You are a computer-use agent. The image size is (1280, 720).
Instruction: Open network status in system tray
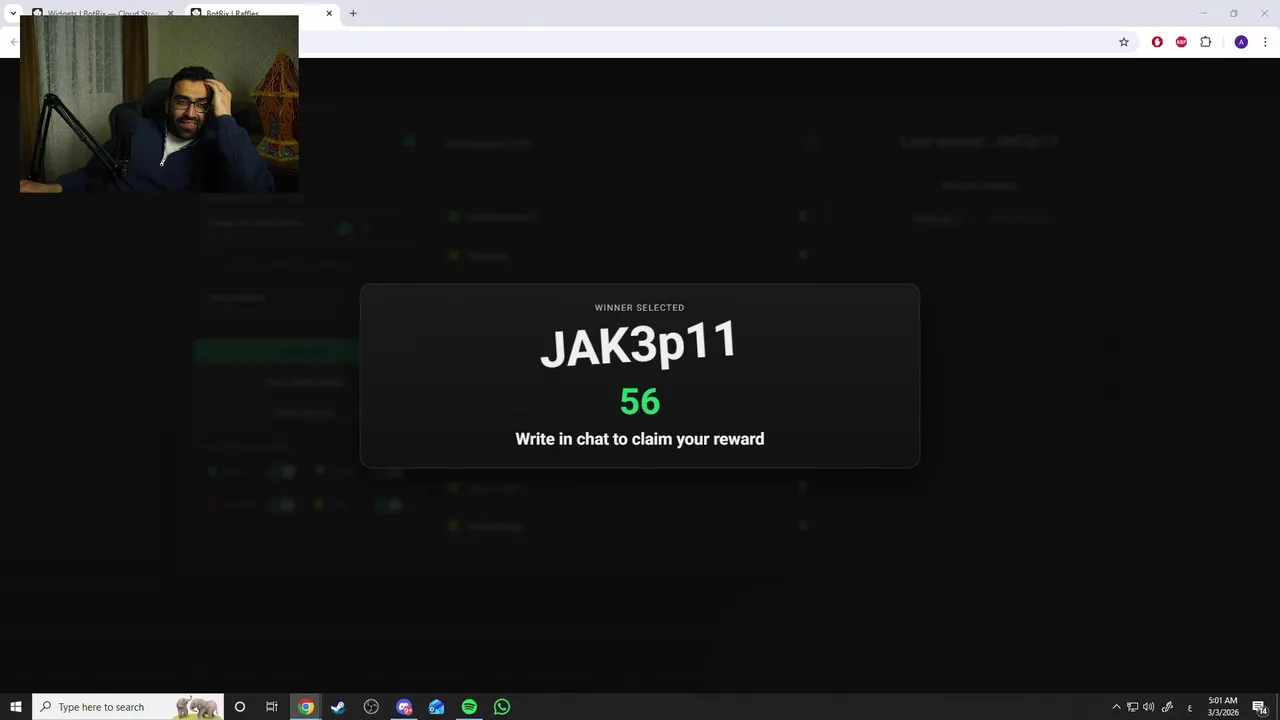click(x=1133, y=707)
